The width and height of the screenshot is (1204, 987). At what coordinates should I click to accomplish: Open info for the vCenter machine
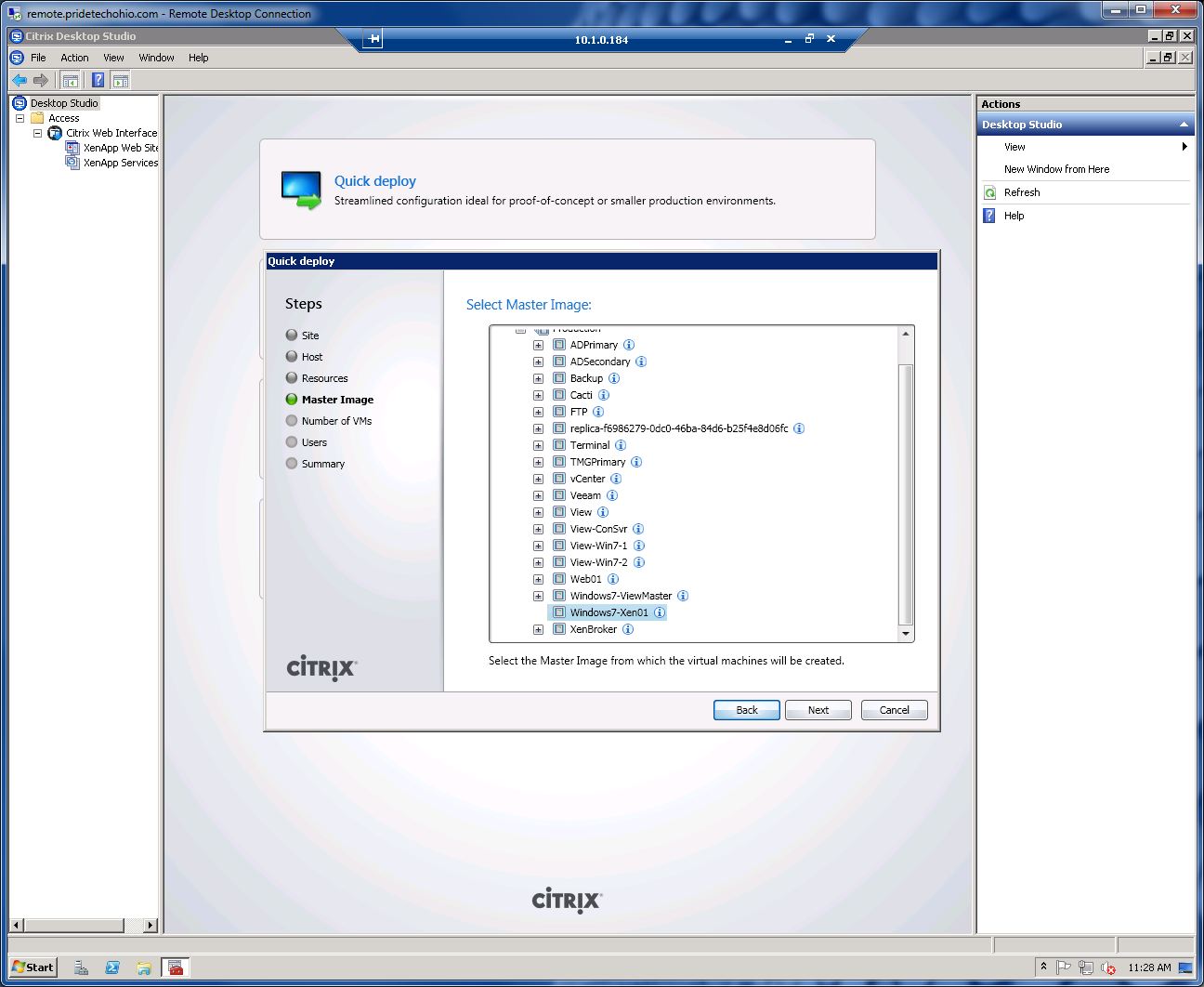[616, 479]
